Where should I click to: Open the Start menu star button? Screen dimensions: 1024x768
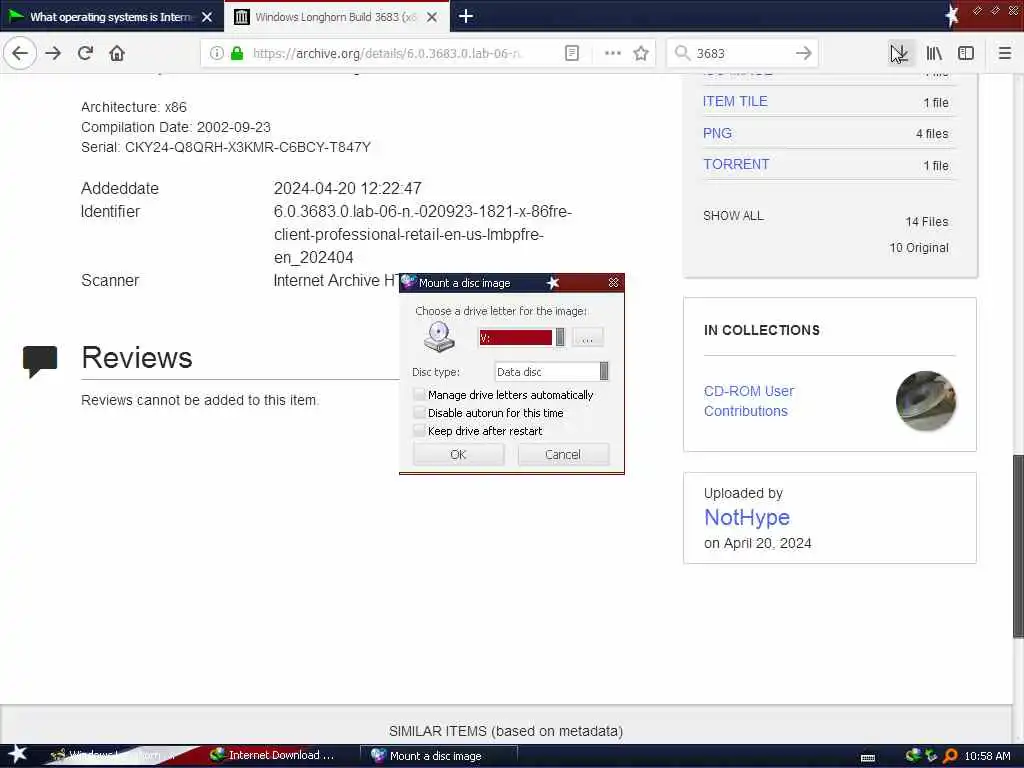click(x=17, y=755)
